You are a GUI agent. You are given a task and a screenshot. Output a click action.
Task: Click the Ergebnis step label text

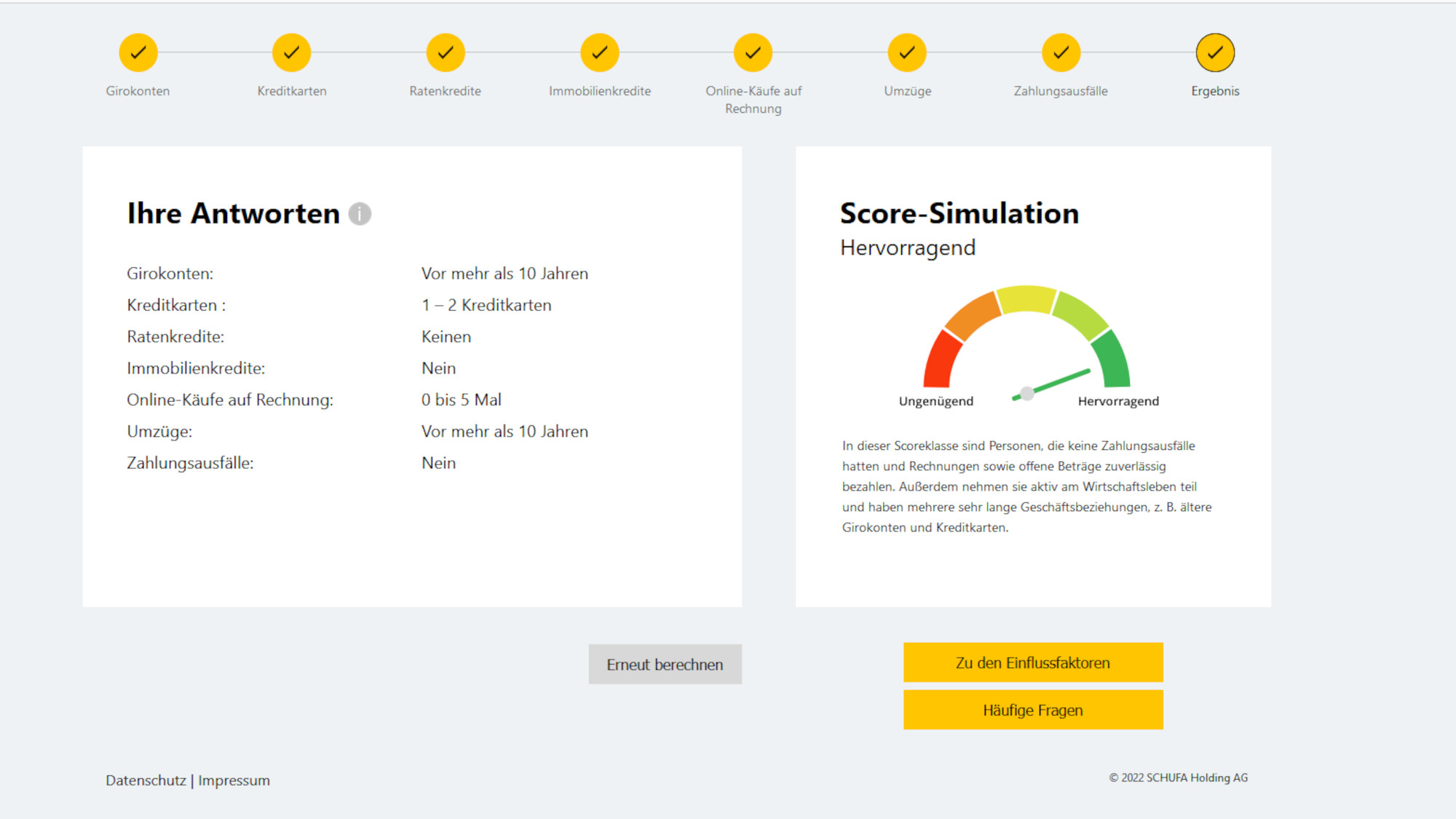[1215, 91]
